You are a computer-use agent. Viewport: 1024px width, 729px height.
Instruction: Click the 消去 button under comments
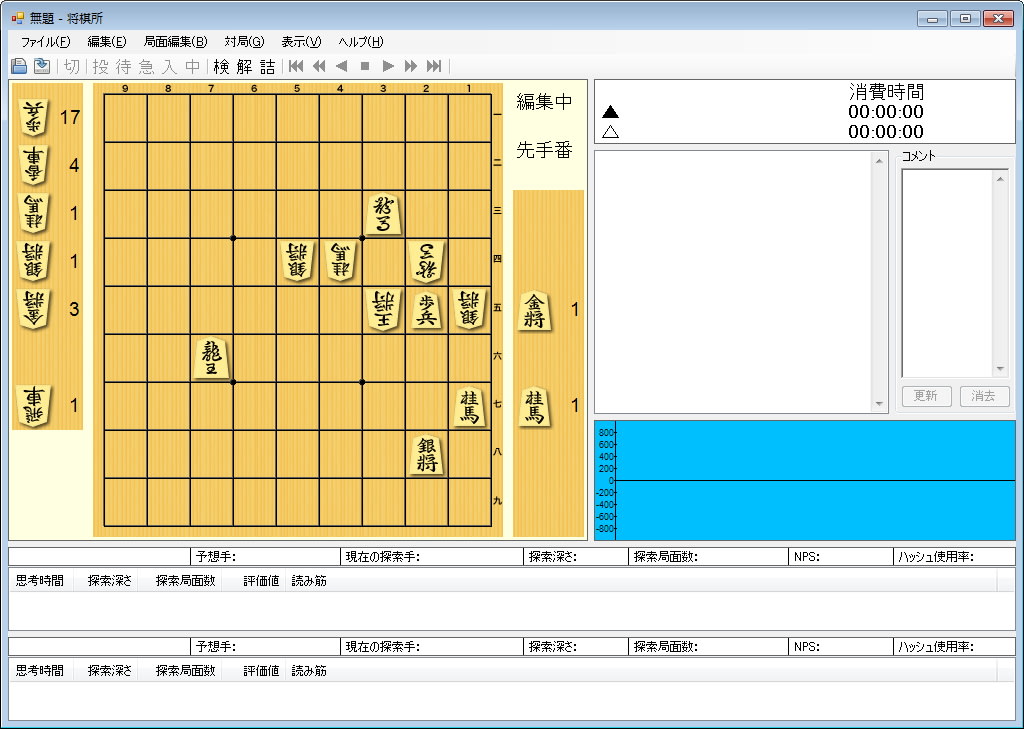click(984, 396)
